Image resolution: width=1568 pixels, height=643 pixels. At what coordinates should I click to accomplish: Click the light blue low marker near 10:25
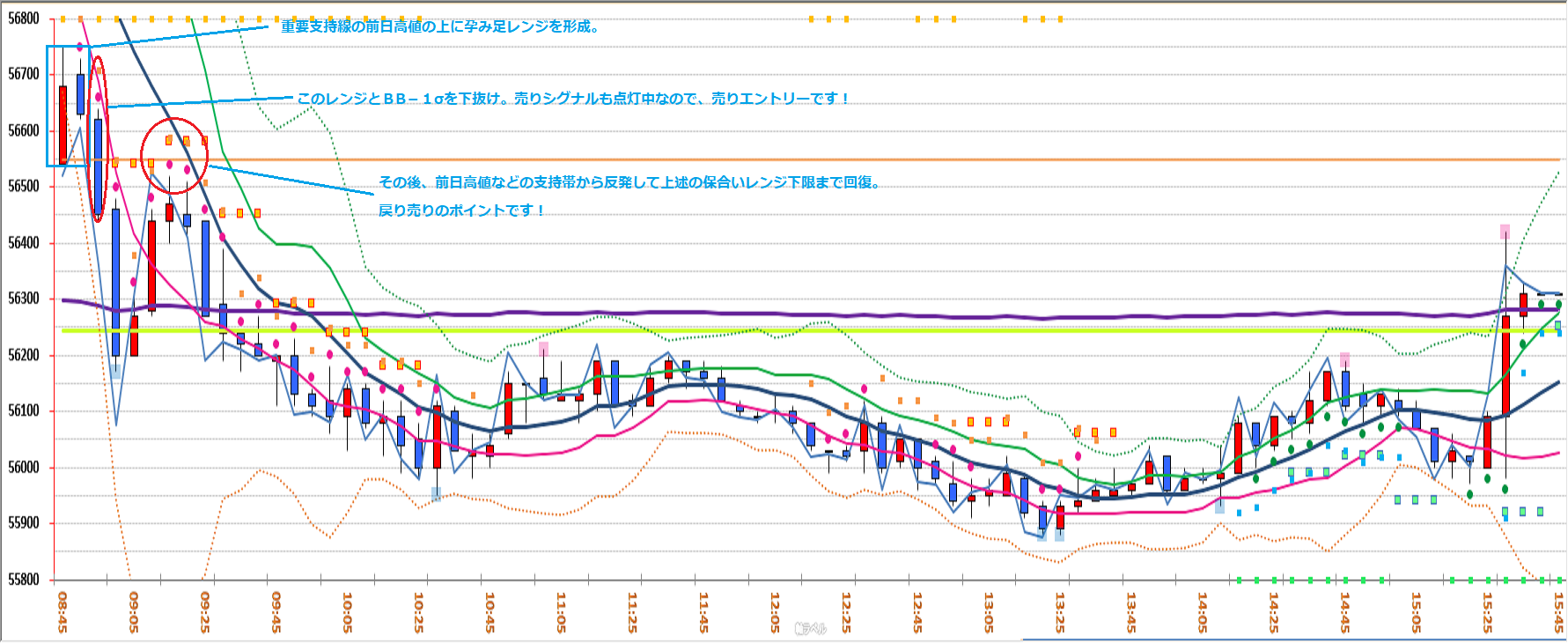[x=436, y=494]
